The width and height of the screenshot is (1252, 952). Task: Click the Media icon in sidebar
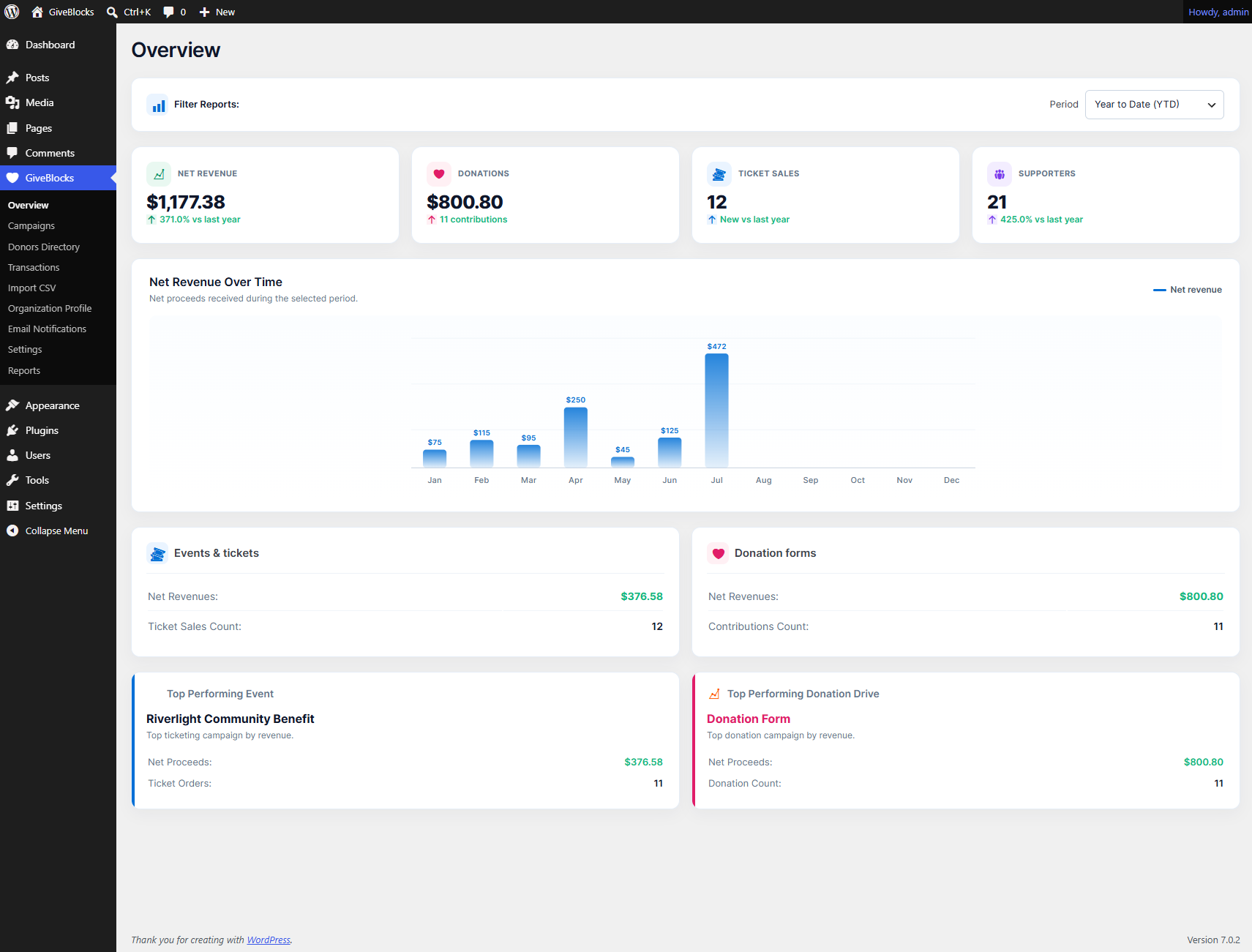(x=12, y=102)
